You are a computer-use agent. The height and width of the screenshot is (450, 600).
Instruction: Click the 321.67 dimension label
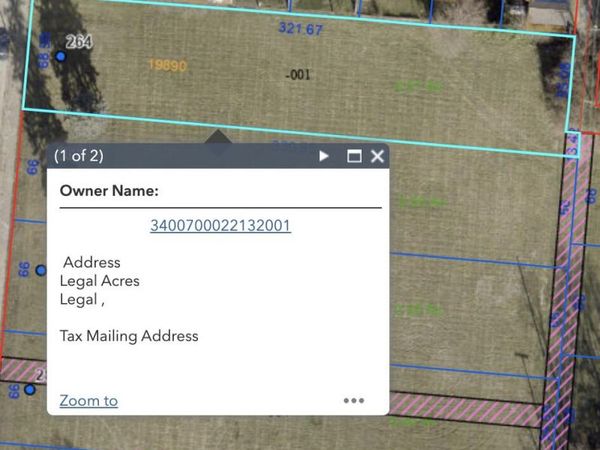click(300, 29)
